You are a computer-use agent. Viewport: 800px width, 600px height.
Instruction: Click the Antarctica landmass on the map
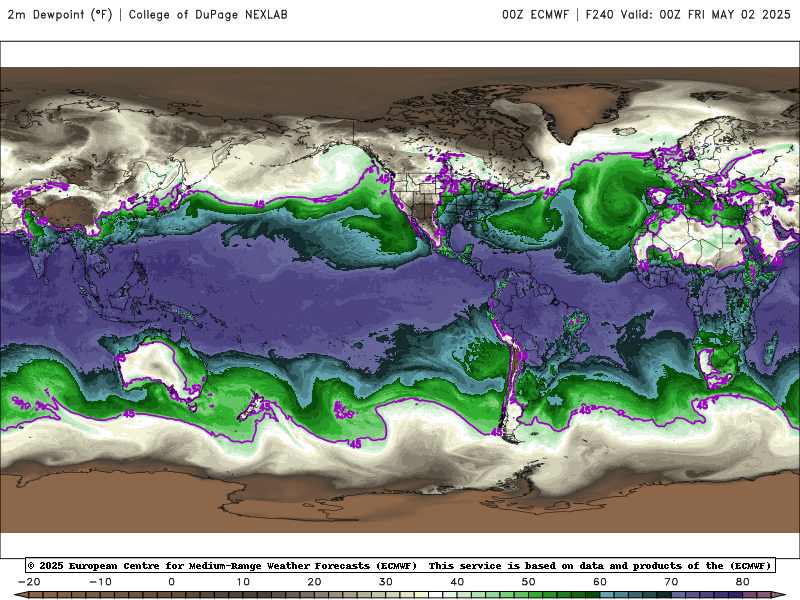click(x=400, y=503)
